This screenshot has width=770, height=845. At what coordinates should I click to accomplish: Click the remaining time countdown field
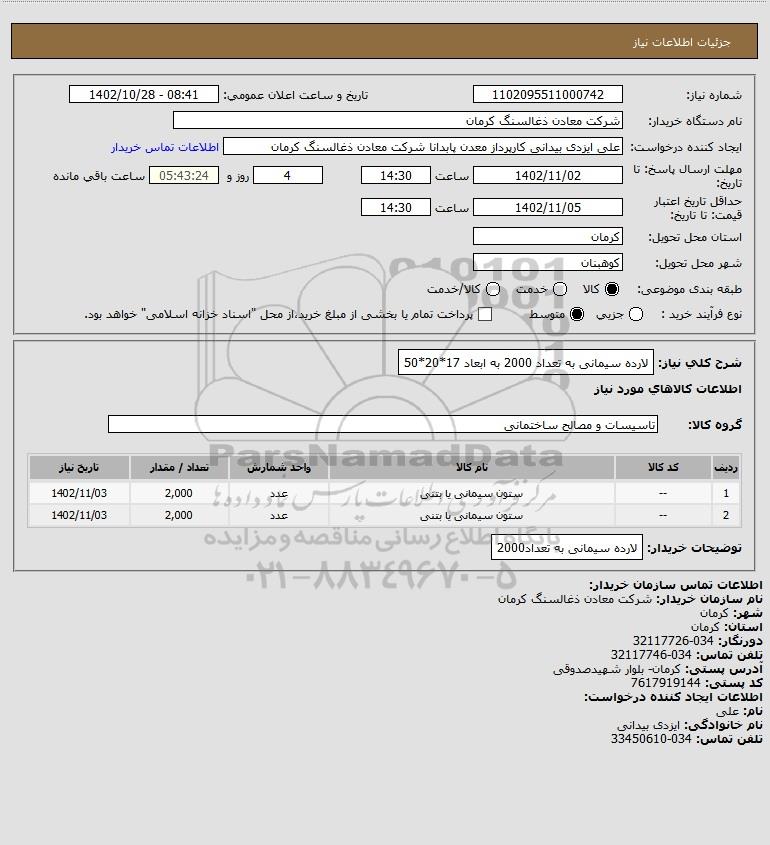184,175
